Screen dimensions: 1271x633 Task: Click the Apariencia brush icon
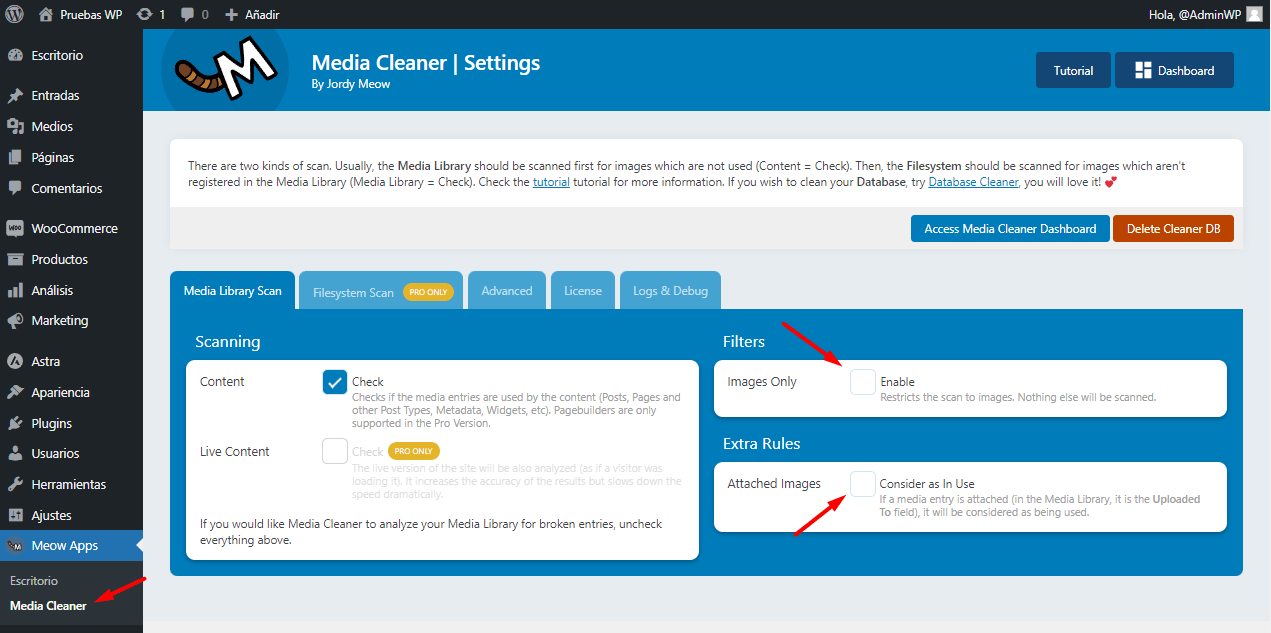point(15,392)
